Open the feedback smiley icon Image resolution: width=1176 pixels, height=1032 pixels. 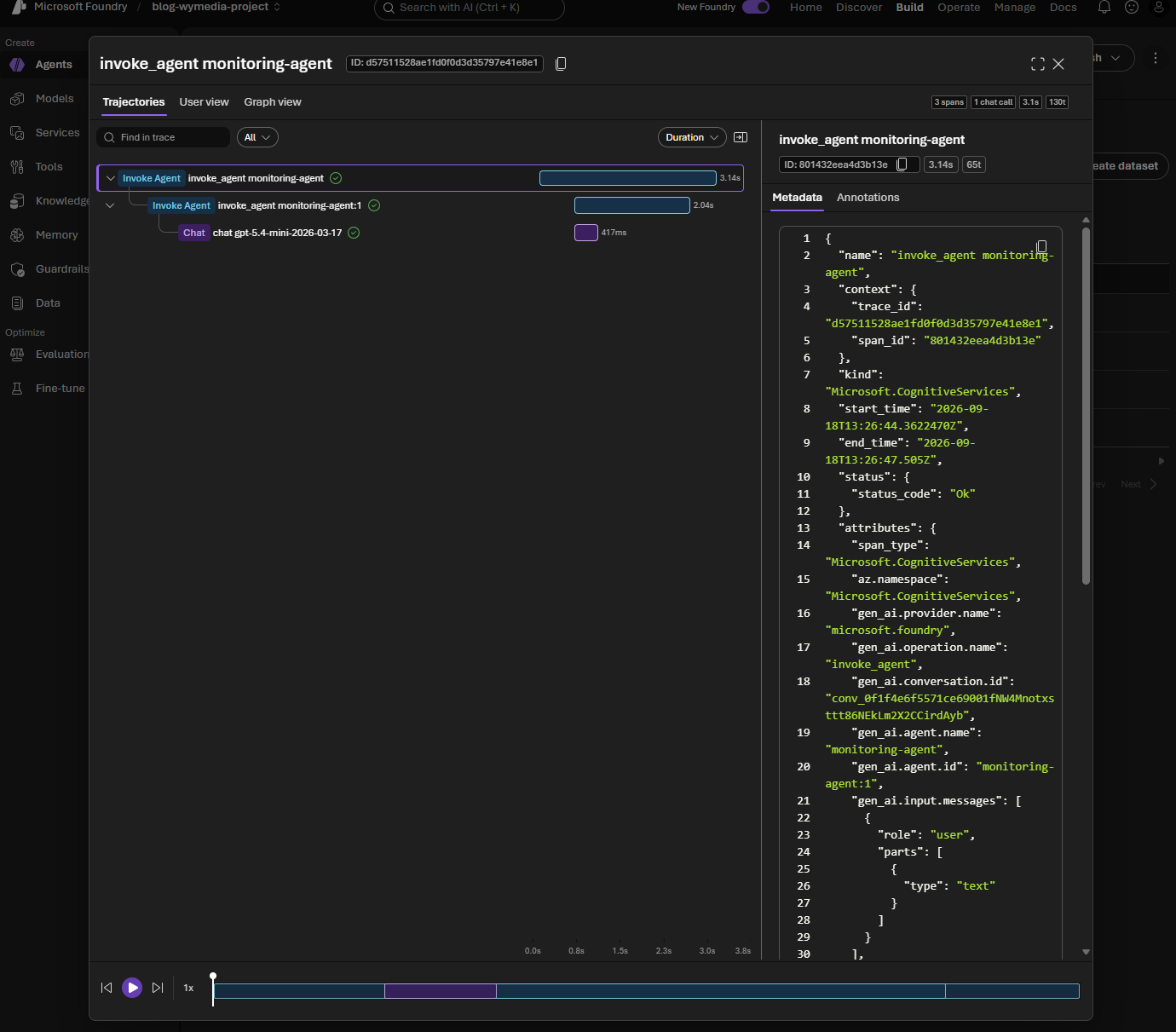coord(1132,7)
